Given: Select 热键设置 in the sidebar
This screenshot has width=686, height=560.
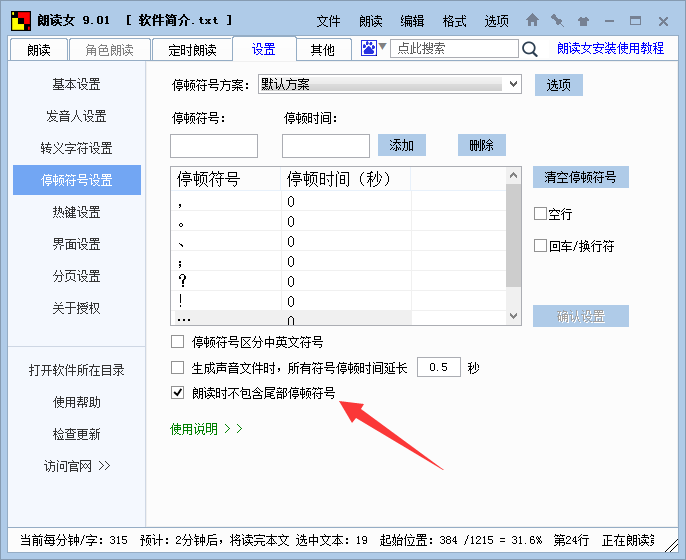Looking at the screenshot, I should [x=77, y=212].
